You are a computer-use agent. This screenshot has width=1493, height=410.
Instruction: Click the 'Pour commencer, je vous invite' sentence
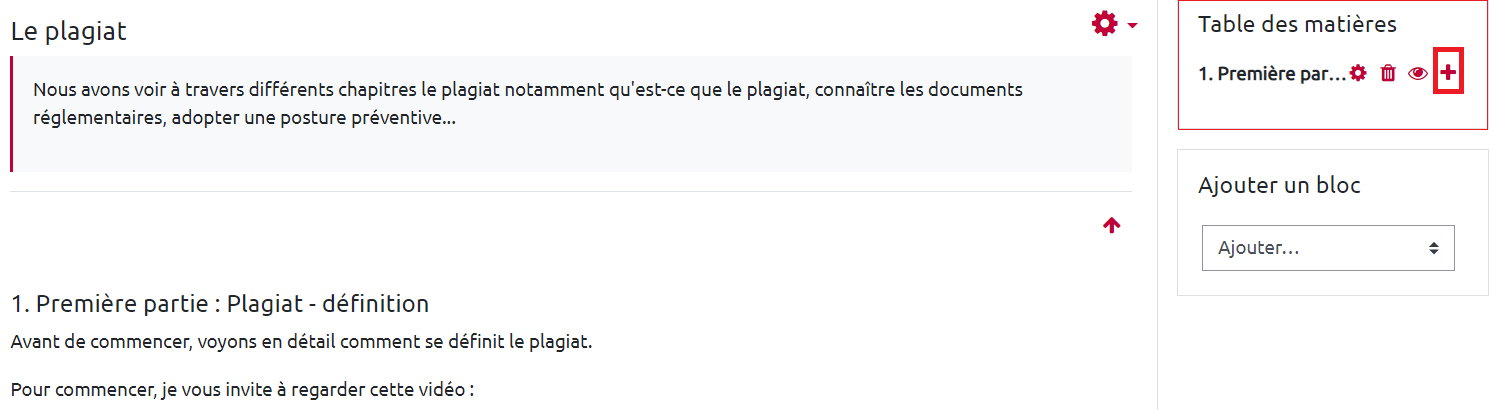[242, 389]
